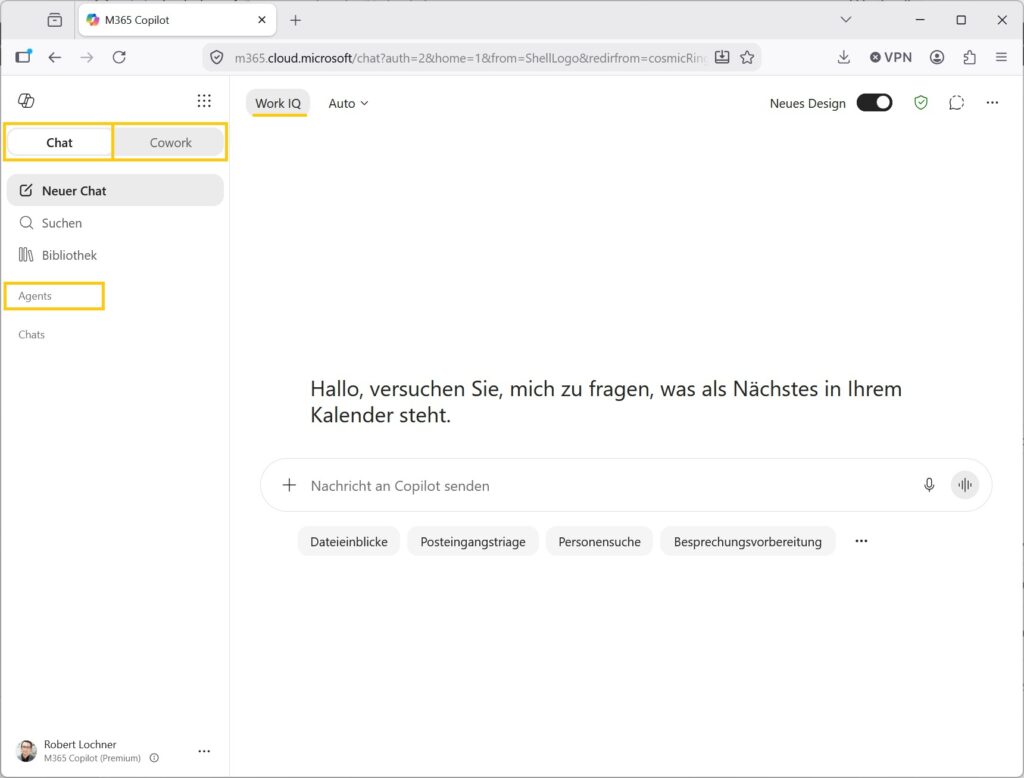
Task: Click the green shield protection icon
Action: point(921,103)
